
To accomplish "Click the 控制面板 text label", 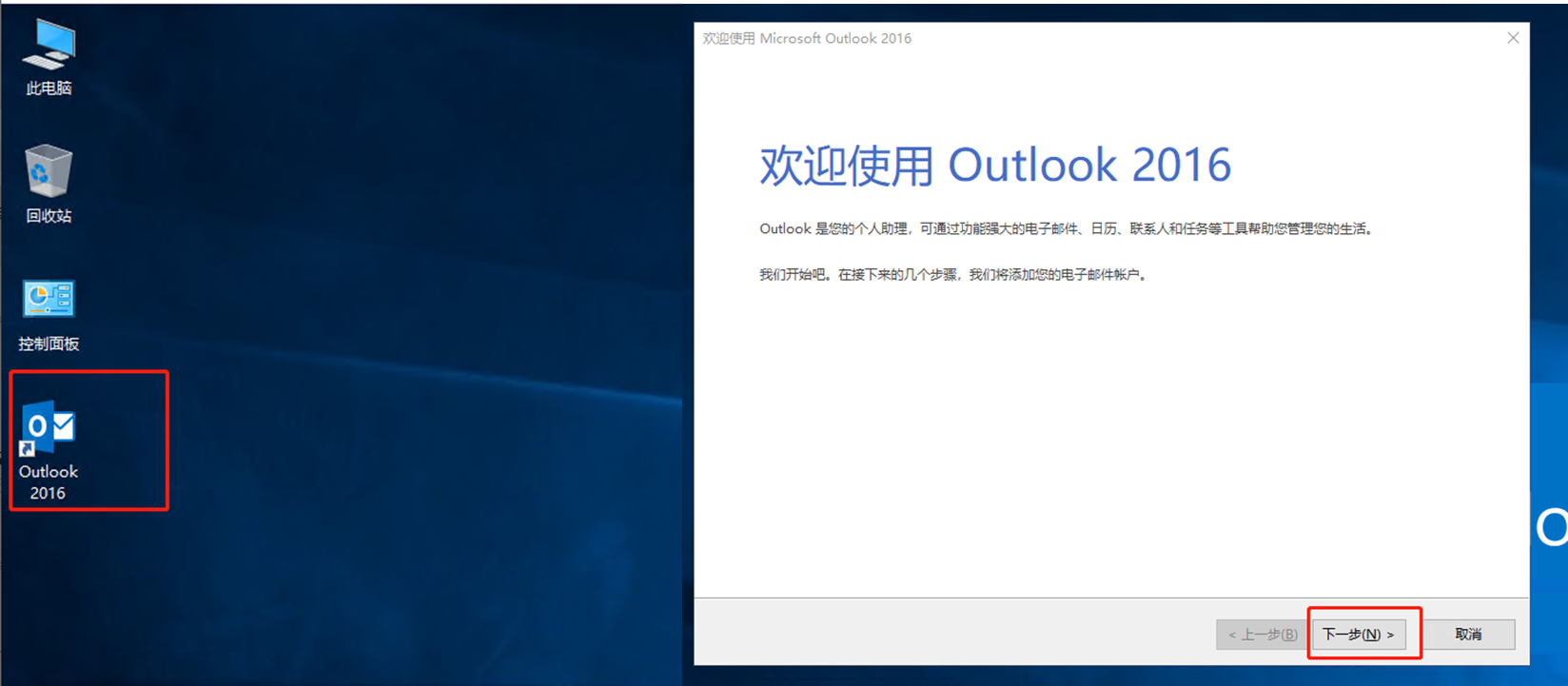I will [49, 344].
